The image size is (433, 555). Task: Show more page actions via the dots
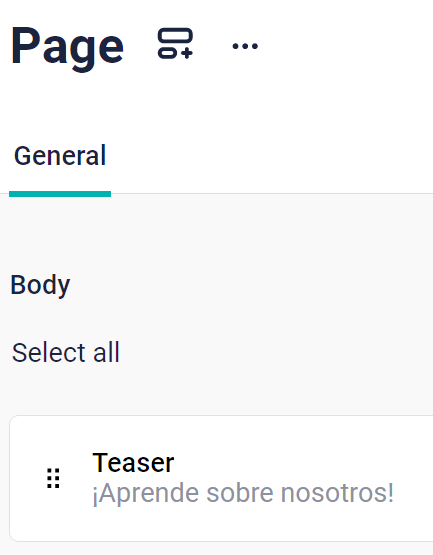pos(245,46)
